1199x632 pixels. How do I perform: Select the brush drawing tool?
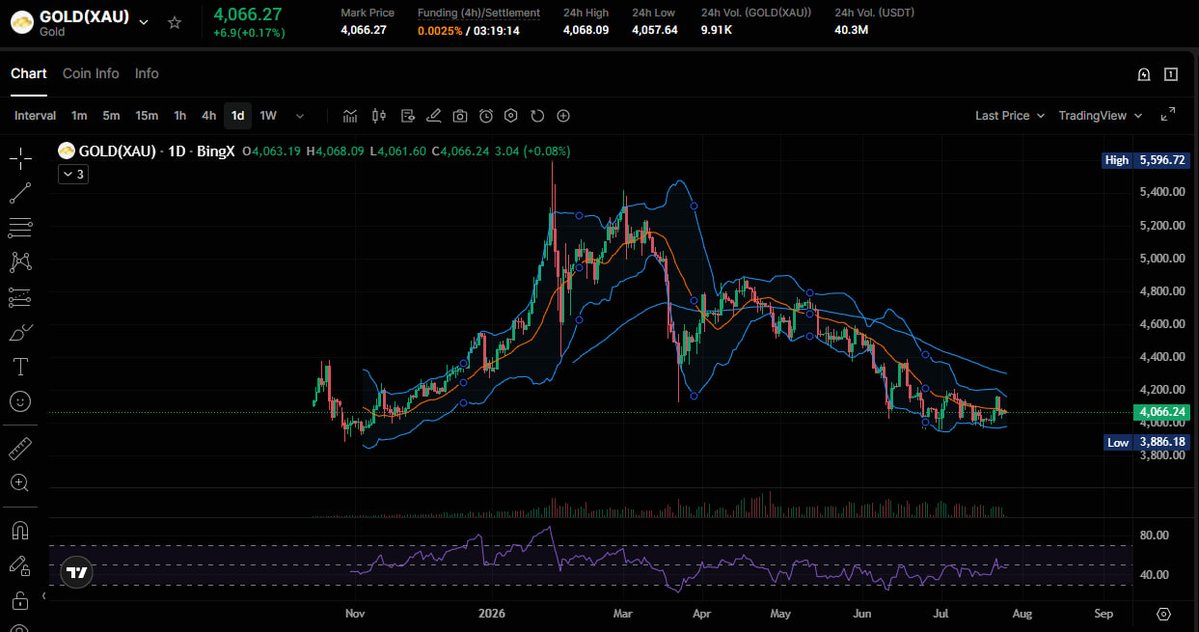[20, 332]
